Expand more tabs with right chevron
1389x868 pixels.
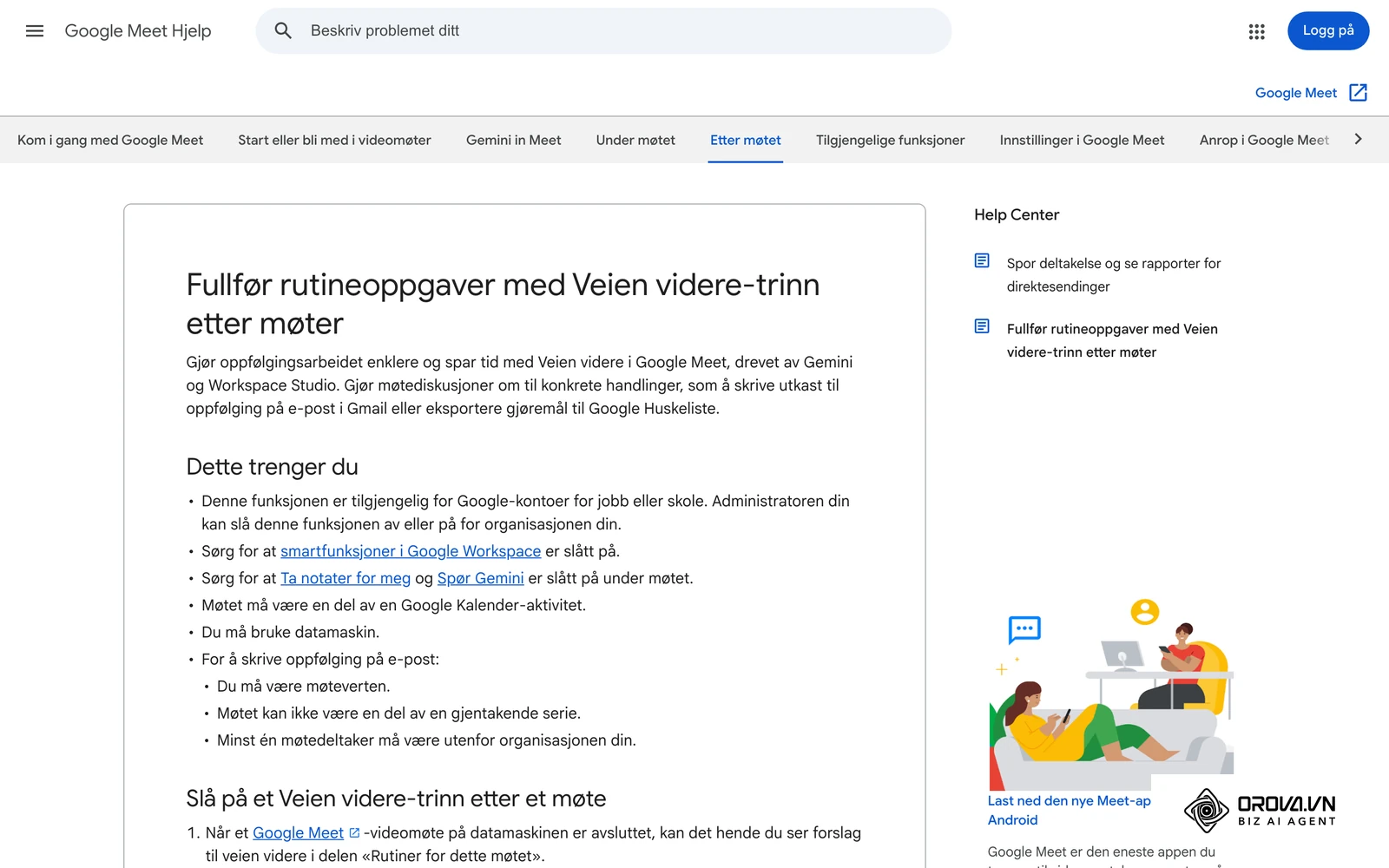click(1358, 139)
